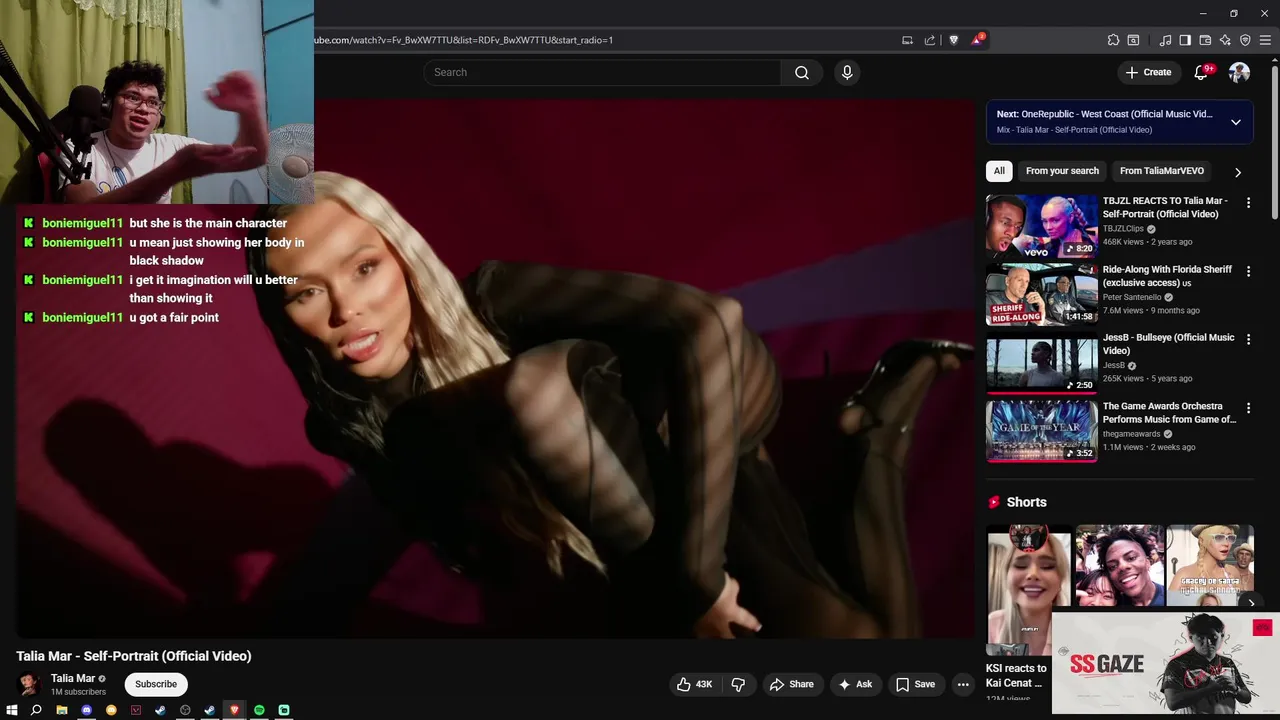Open more actions three-dot menu under video

963,684
